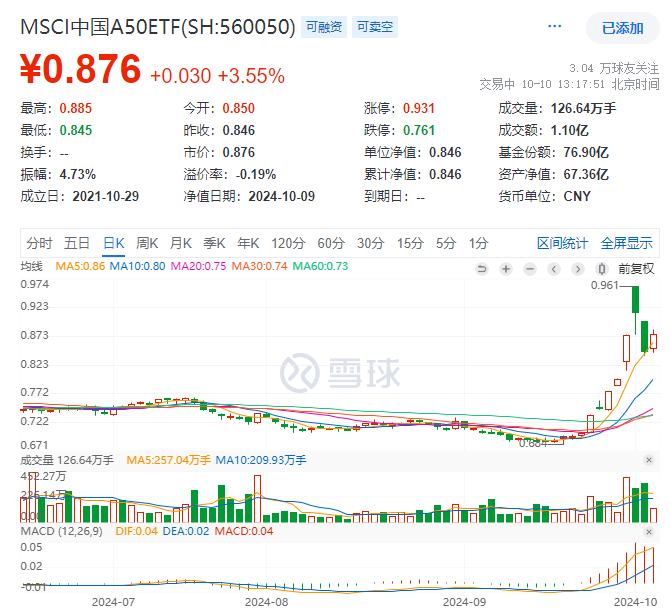Select the 1分 interval tab

478,243
